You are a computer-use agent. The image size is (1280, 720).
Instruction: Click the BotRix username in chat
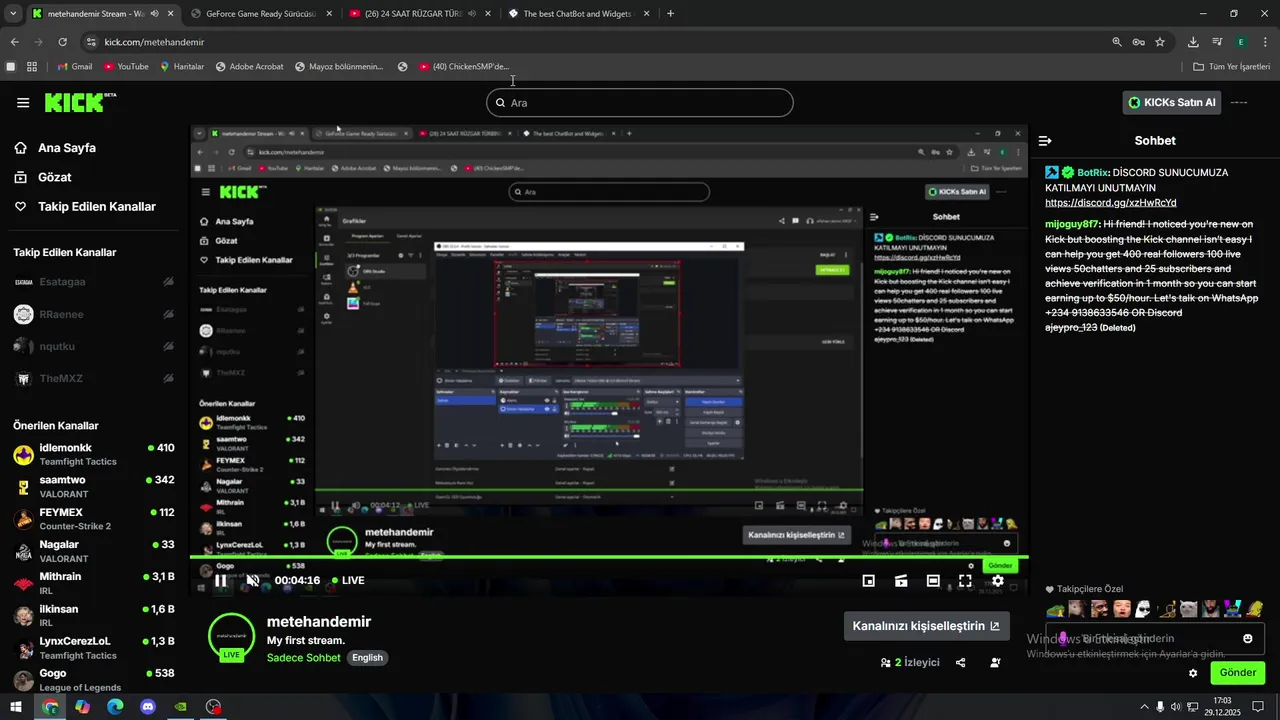pyautogui.click(x=1093, y=172)
